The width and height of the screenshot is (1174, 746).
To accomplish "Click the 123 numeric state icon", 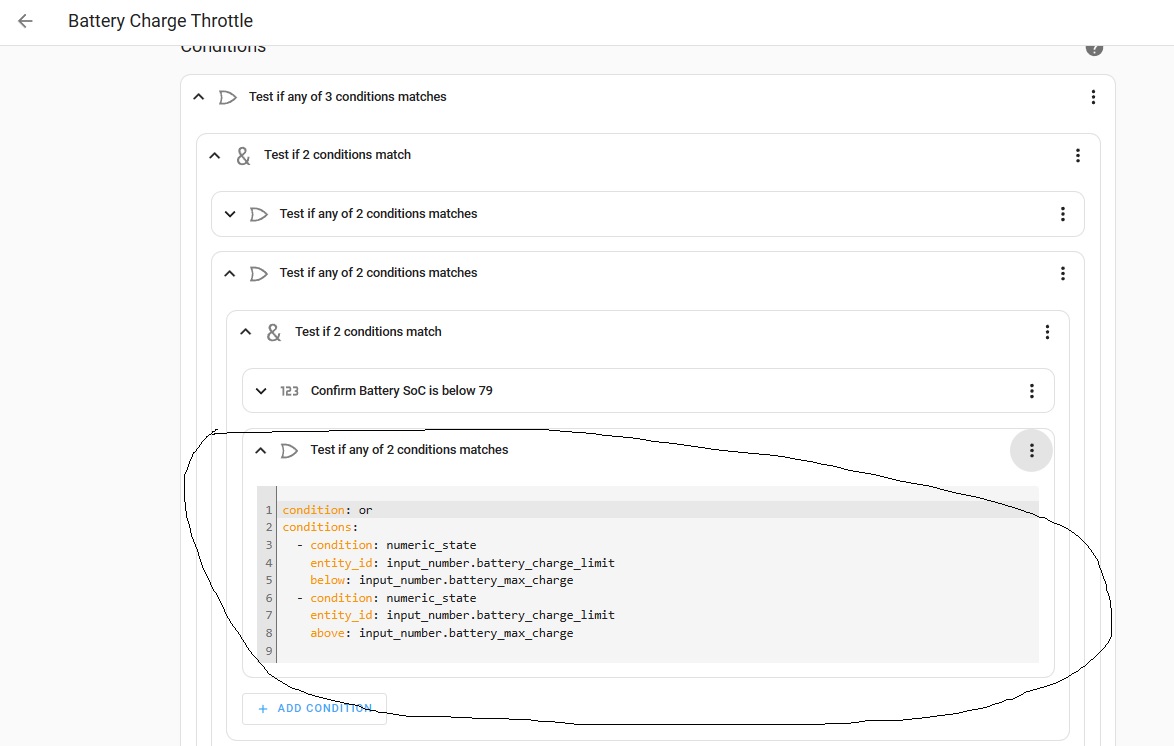I will (289, 391).
